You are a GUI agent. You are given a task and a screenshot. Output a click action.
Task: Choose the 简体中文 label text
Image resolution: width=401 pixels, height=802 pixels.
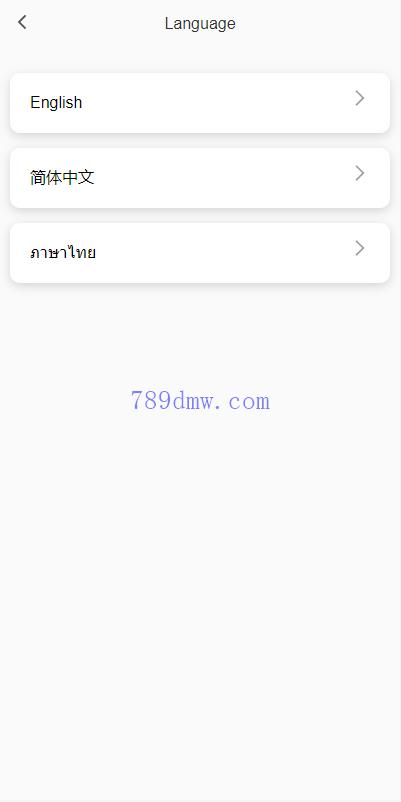click(62, 177)
